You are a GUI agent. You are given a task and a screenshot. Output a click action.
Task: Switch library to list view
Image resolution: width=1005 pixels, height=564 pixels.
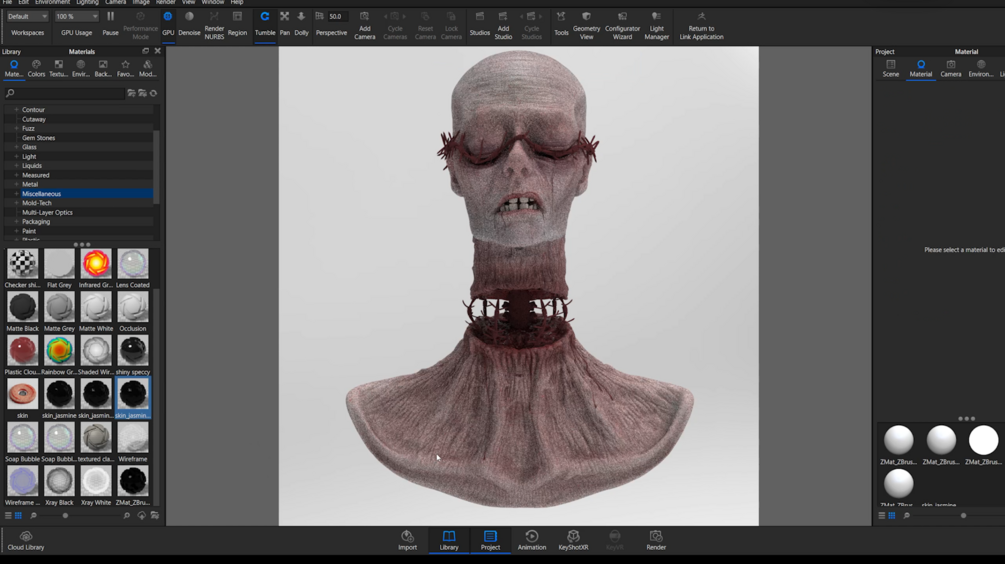click(8, 515)
